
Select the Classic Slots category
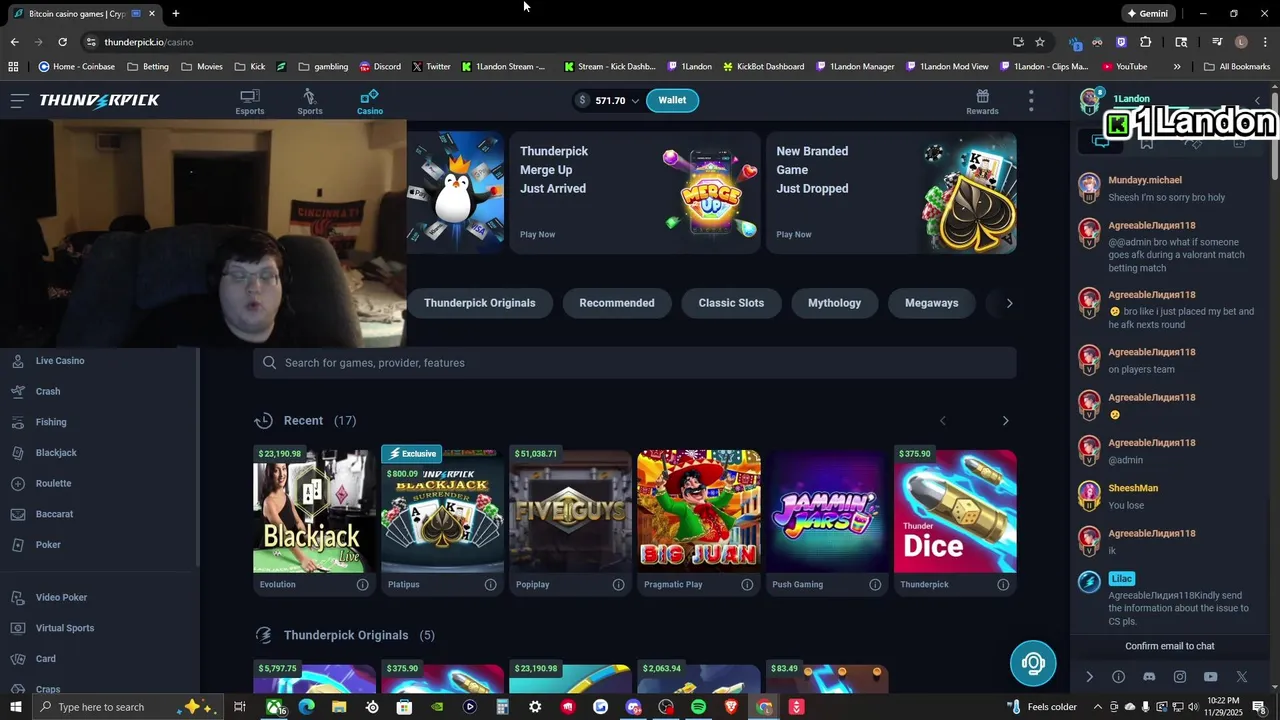pos(731,303)
